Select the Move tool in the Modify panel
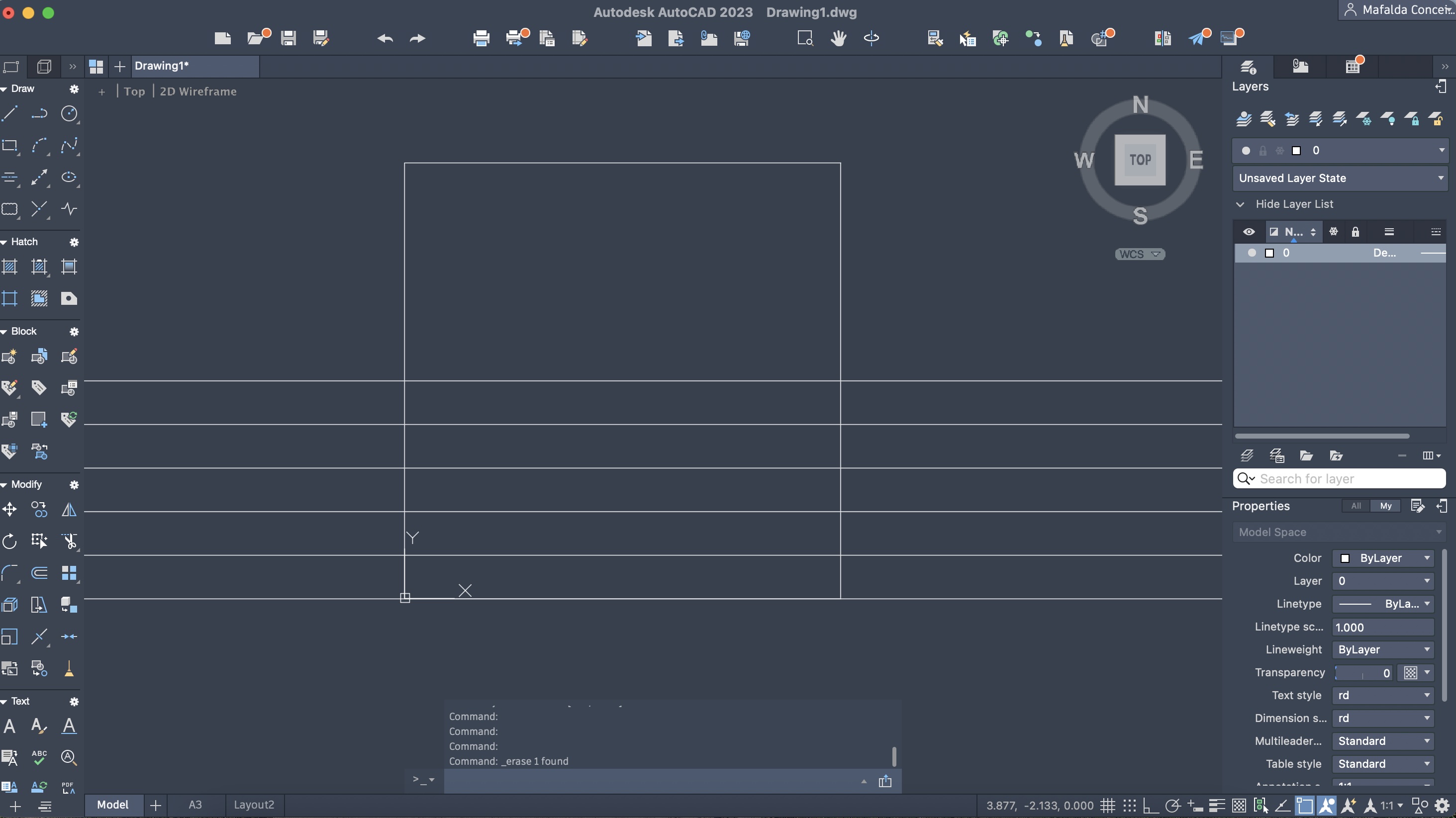 9,510
